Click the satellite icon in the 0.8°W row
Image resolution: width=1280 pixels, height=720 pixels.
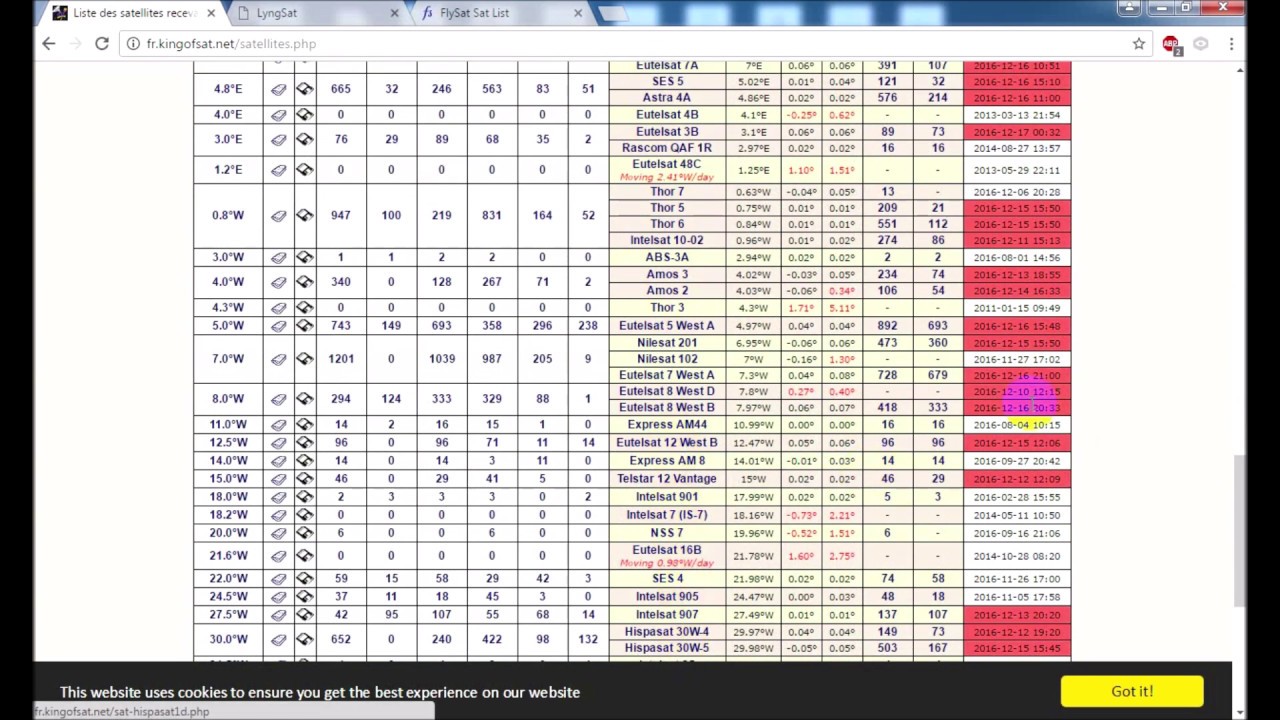304,215
